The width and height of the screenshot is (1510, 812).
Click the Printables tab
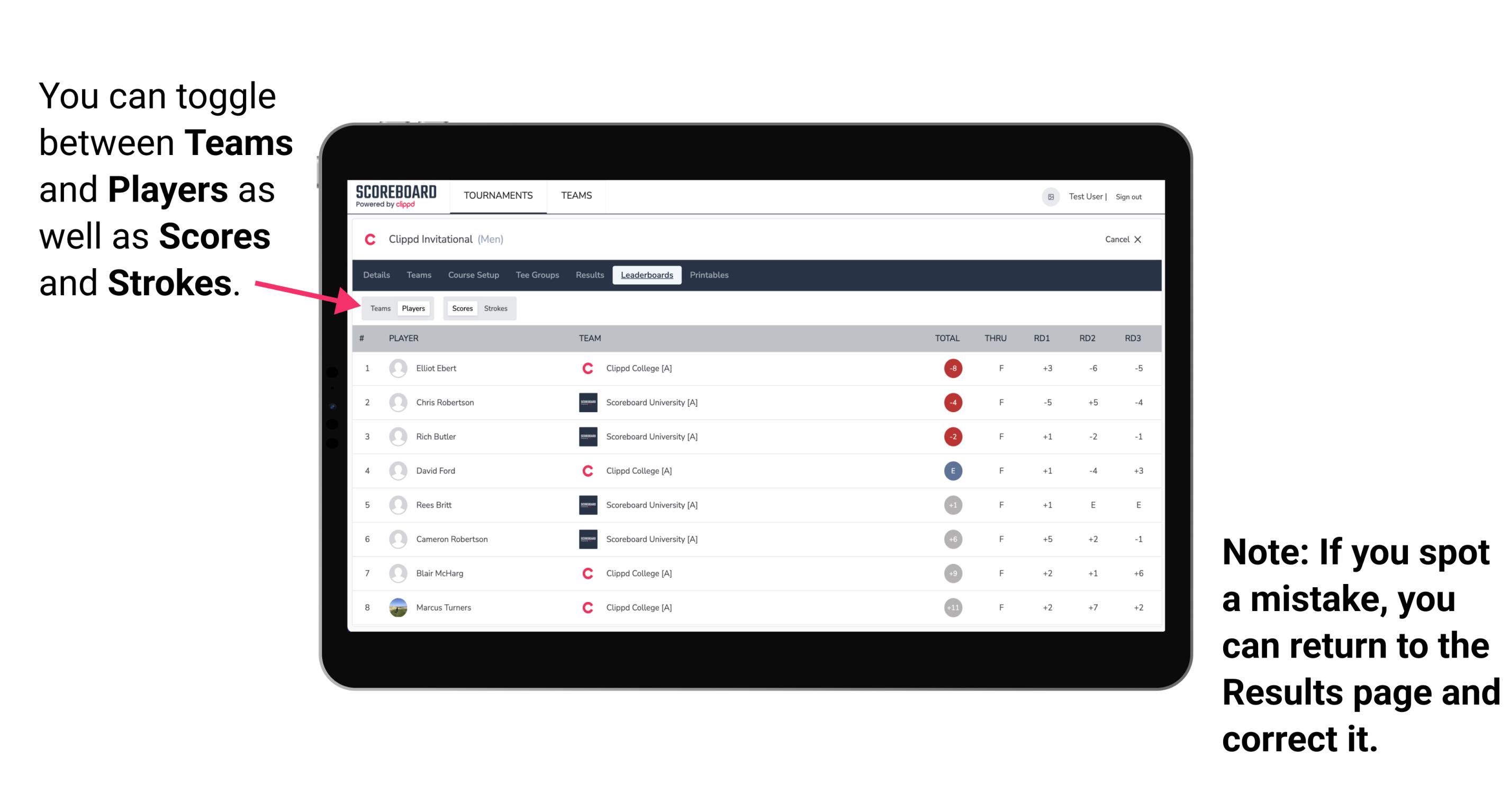[710, 275]
